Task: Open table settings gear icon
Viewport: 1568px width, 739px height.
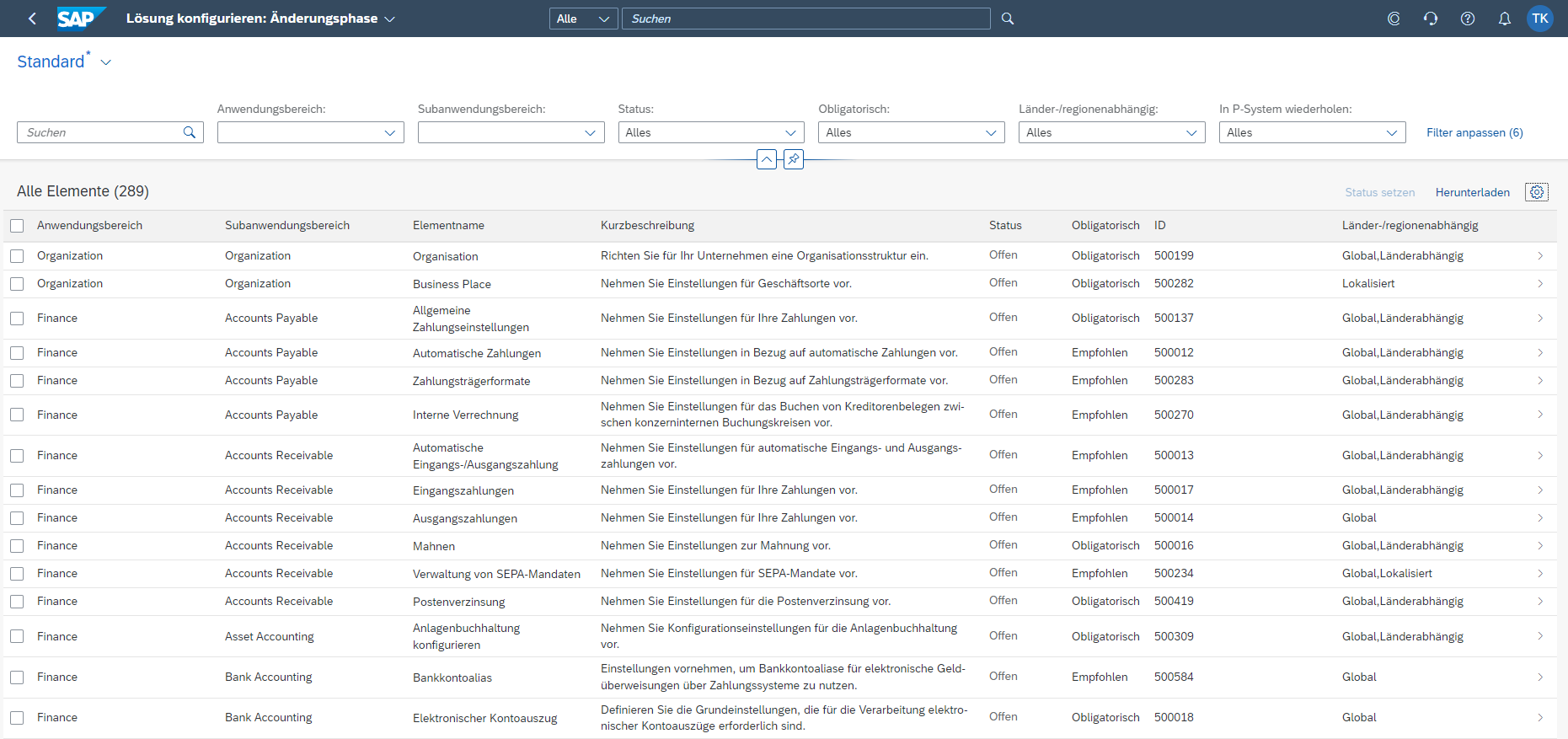Action: pyautogui.click(x=1536, y=192)
